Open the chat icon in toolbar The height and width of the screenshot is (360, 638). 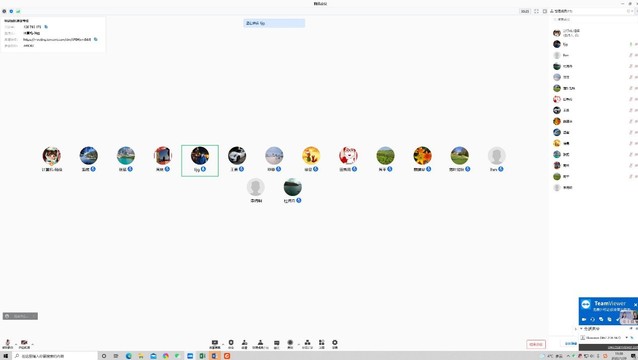(x=277, y=344)
